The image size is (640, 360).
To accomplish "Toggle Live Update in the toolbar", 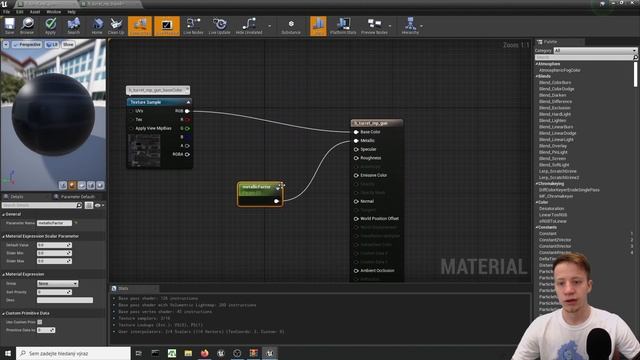I will (x=220, y=26).
